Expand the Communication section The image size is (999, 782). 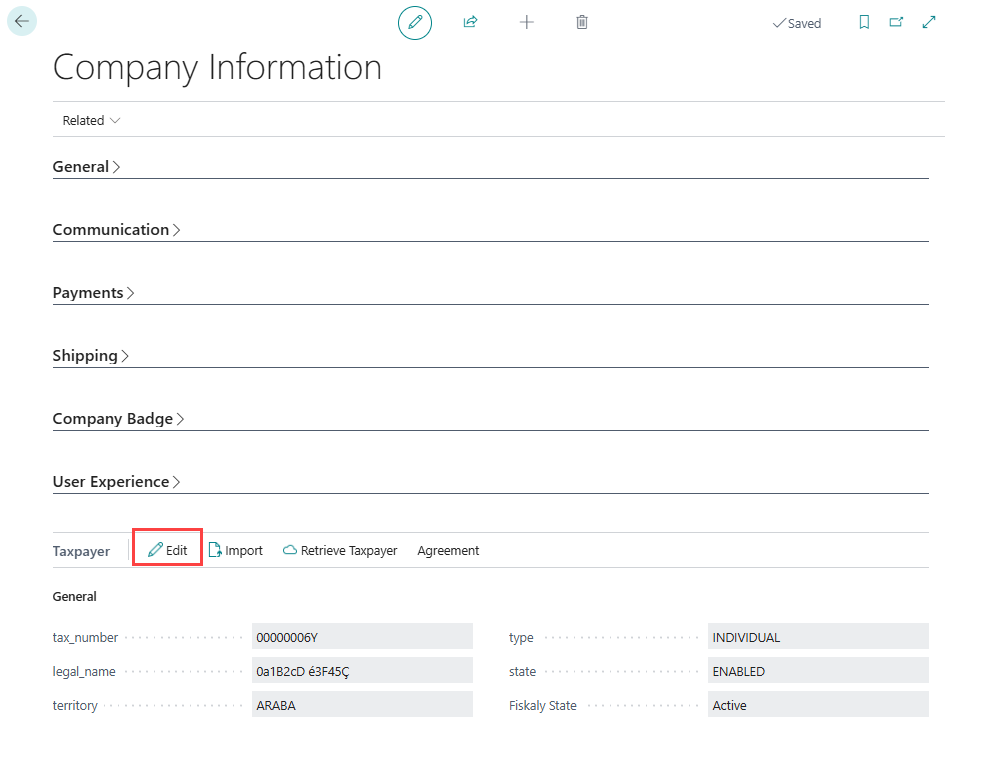pyautogui.click(x=116, y=230)
